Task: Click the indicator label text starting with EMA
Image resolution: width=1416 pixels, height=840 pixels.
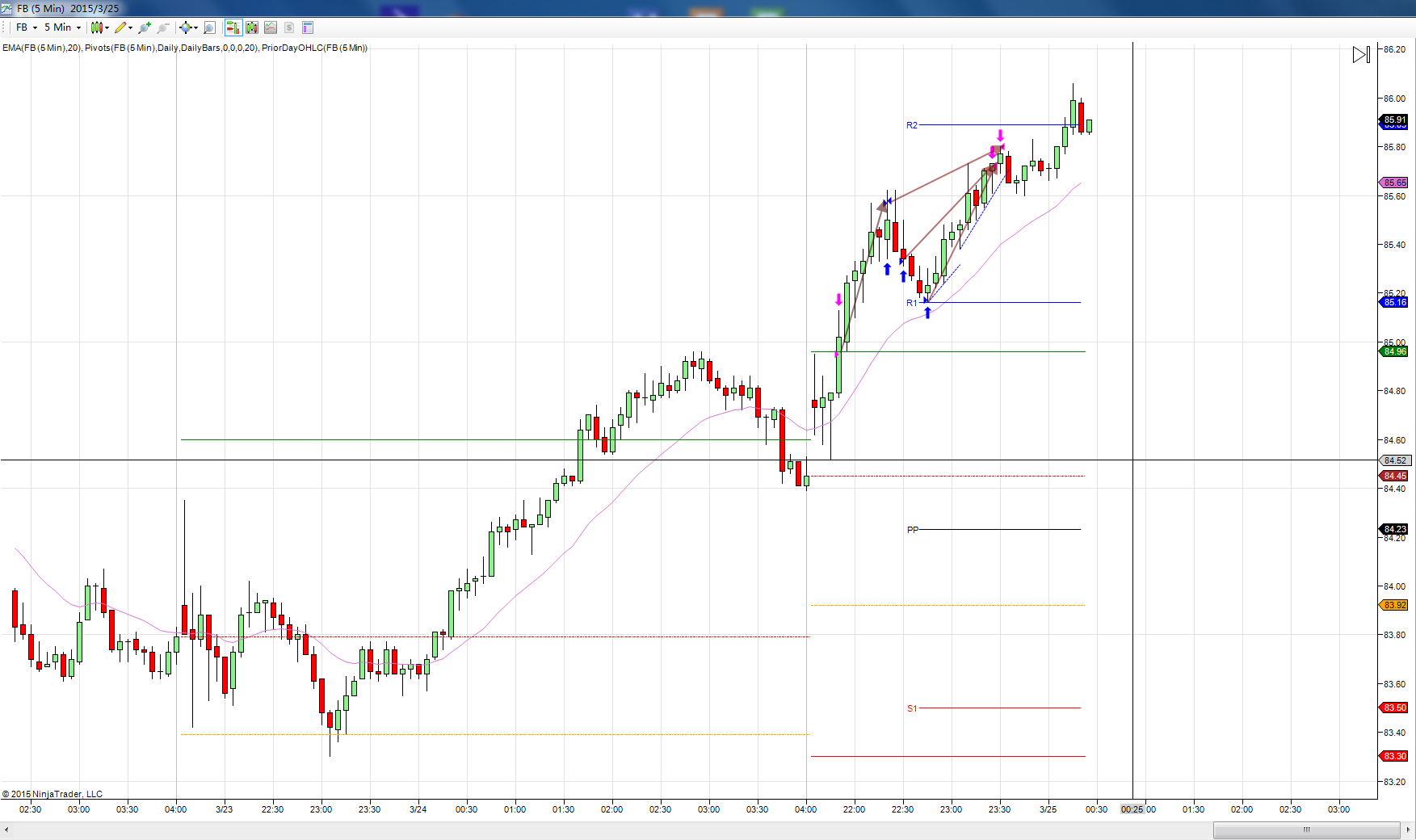Action: (x=185, y=48)
